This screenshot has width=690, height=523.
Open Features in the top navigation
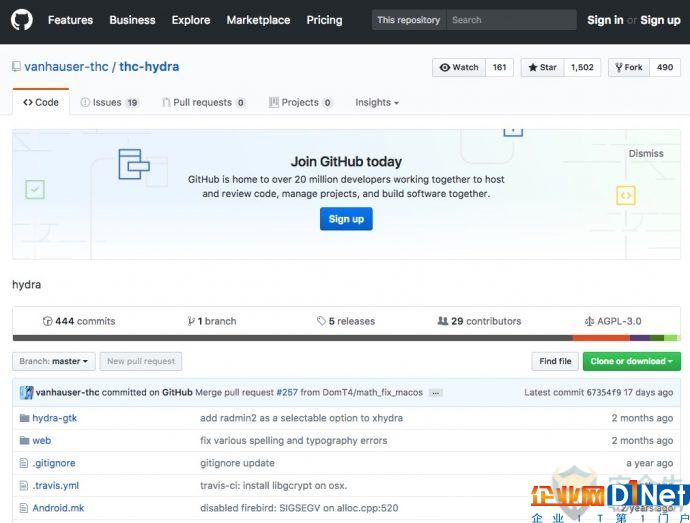(x=70, y=20)
